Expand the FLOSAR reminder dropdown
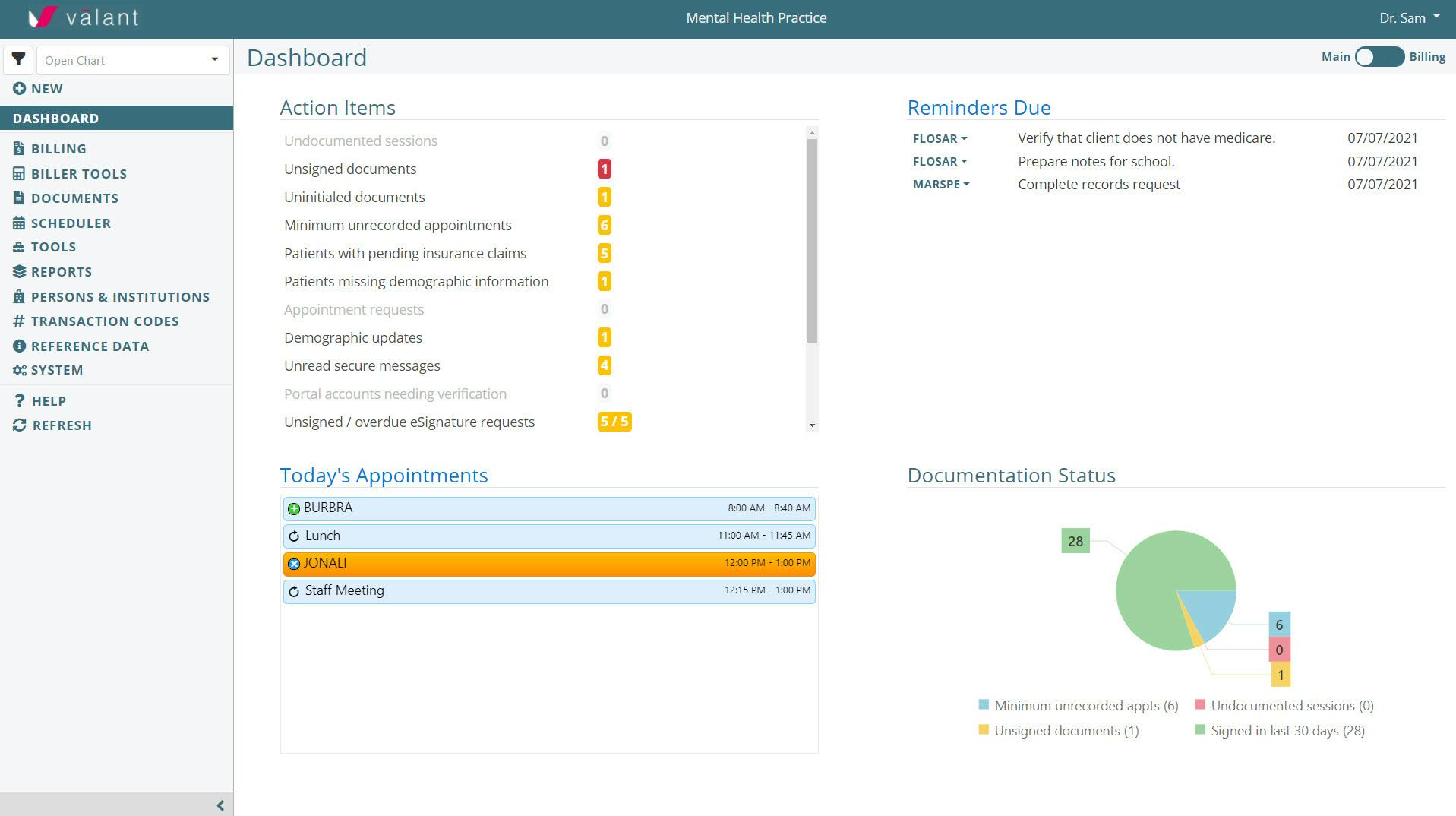 coord(940,138)
